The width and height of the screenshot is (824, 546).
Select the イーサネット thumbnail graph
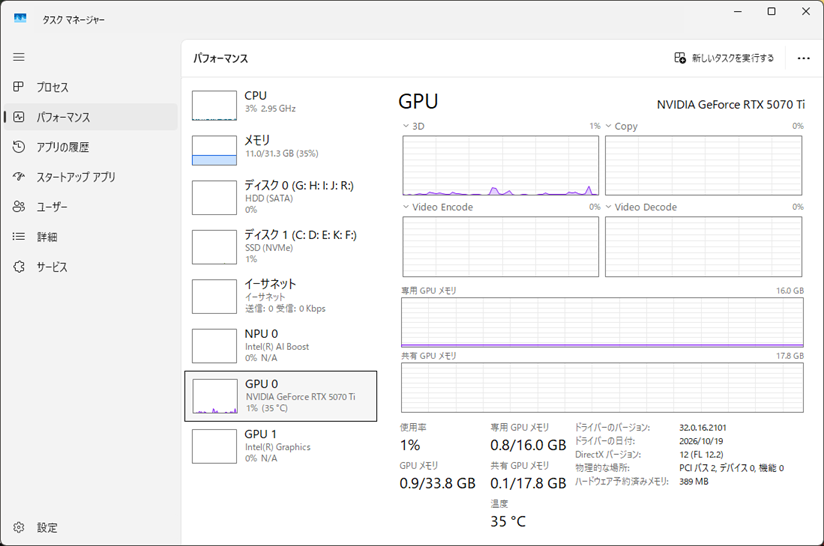214,296
